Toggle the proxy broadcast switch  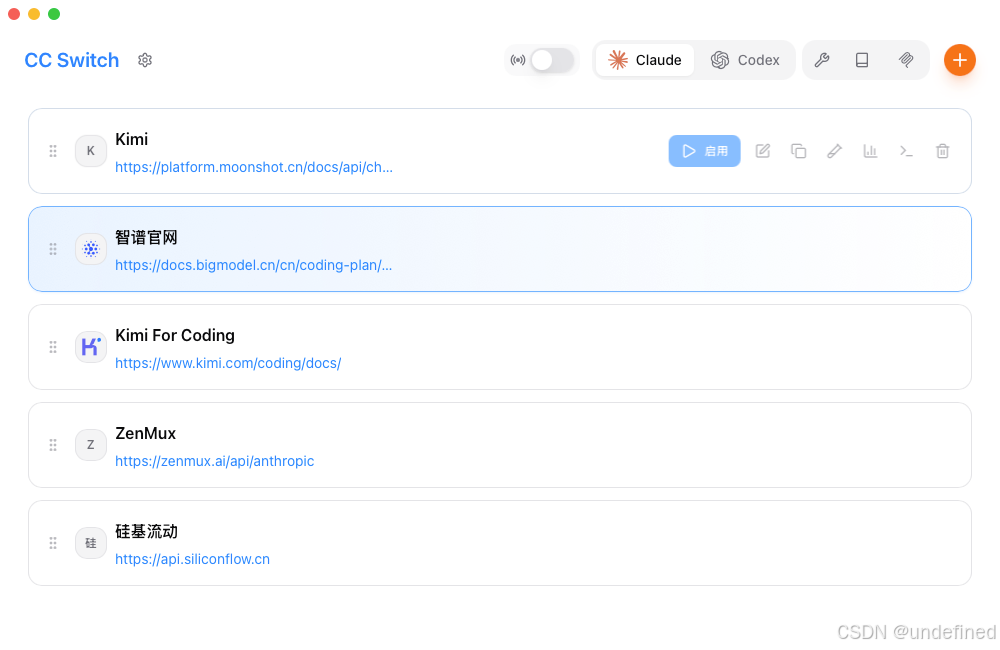(552, 61)
